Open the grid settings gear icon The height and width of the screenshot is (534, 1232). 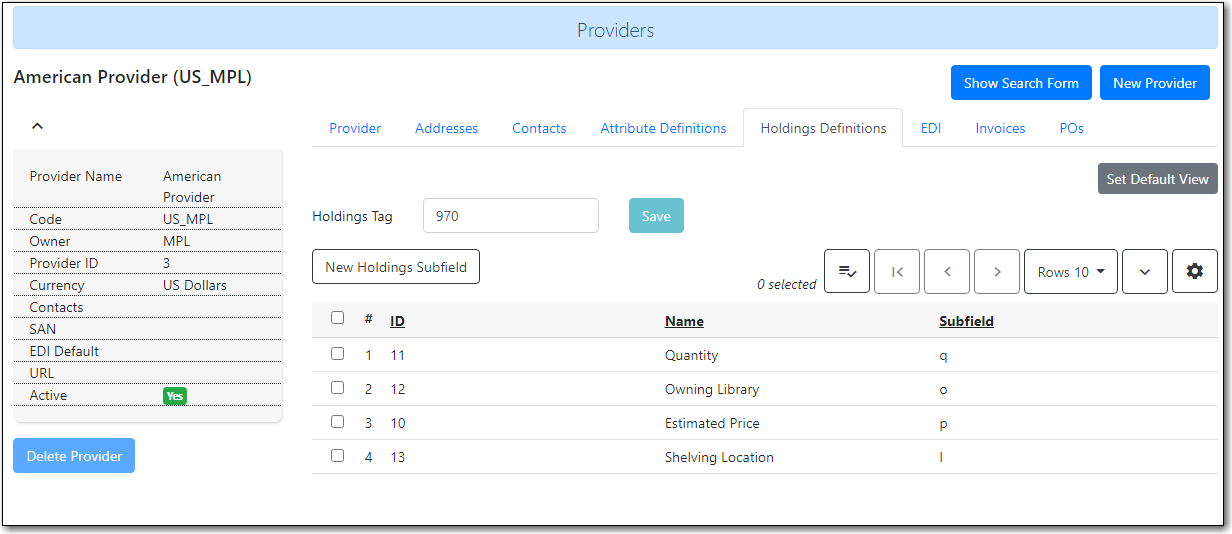tap(1195, 272)
